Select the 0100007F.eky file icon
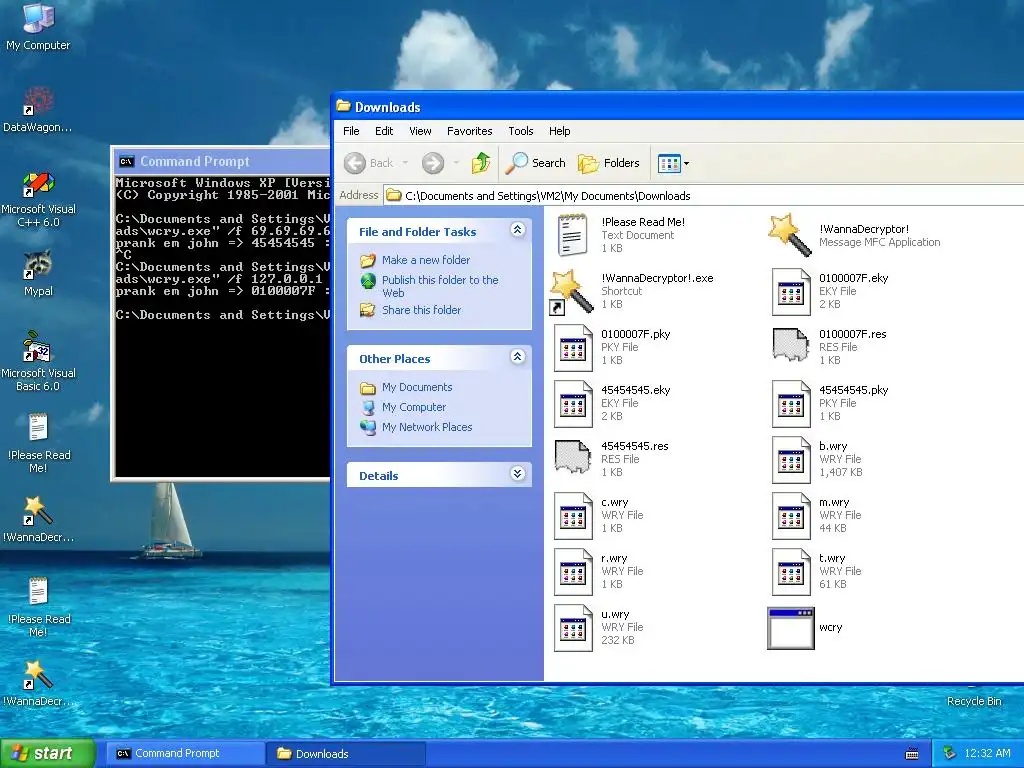This screenshot has width=1024, height=768. (x=791, y=291)
